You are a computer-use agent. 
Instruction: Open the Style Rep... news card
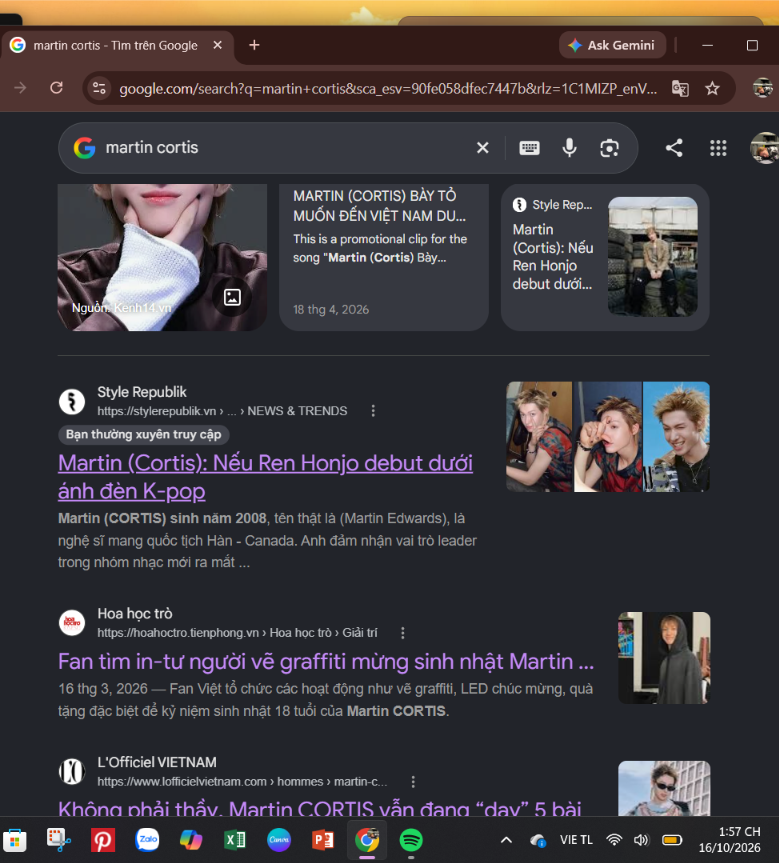pos(604,257)
